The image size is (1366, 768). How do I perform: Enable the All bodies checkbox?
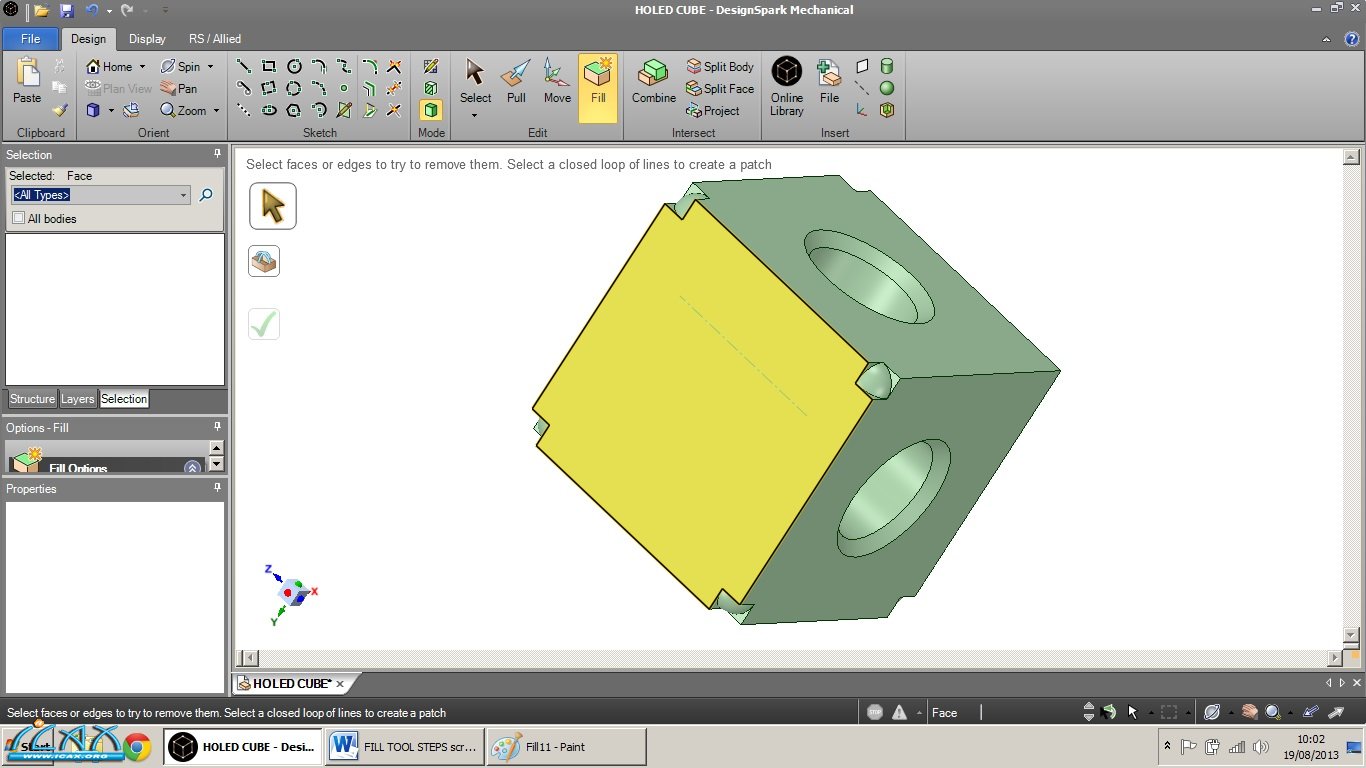pos(19,218)
